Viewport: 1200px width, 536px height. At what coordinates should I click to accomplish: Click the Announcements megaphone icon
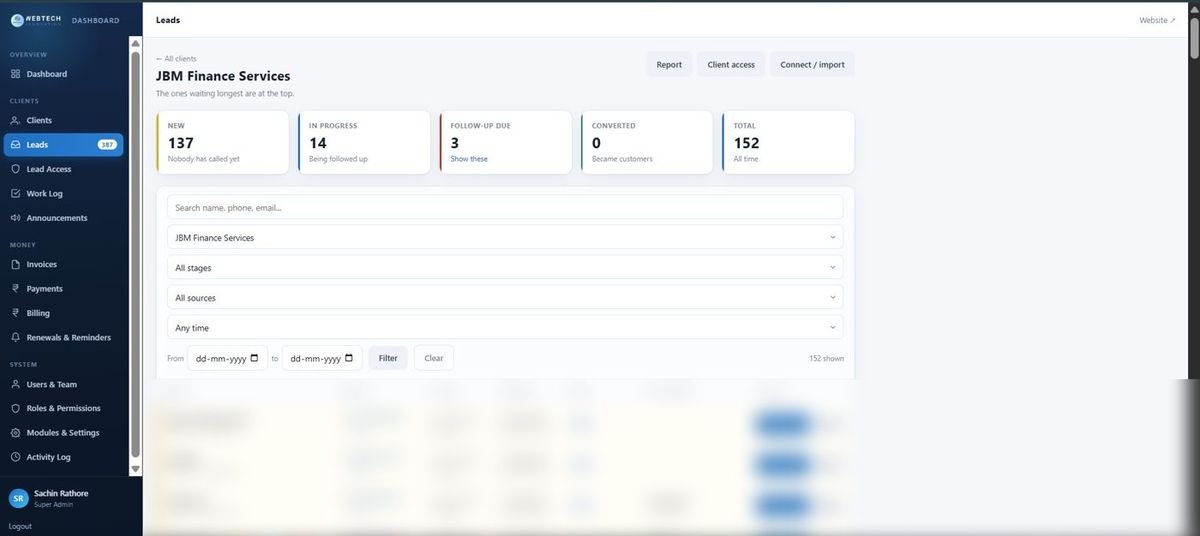click(x=15, y=218)
